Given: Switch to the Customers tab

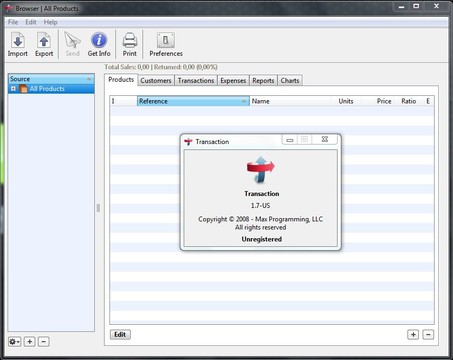Looking at the screenshot, I should [156, 80].
